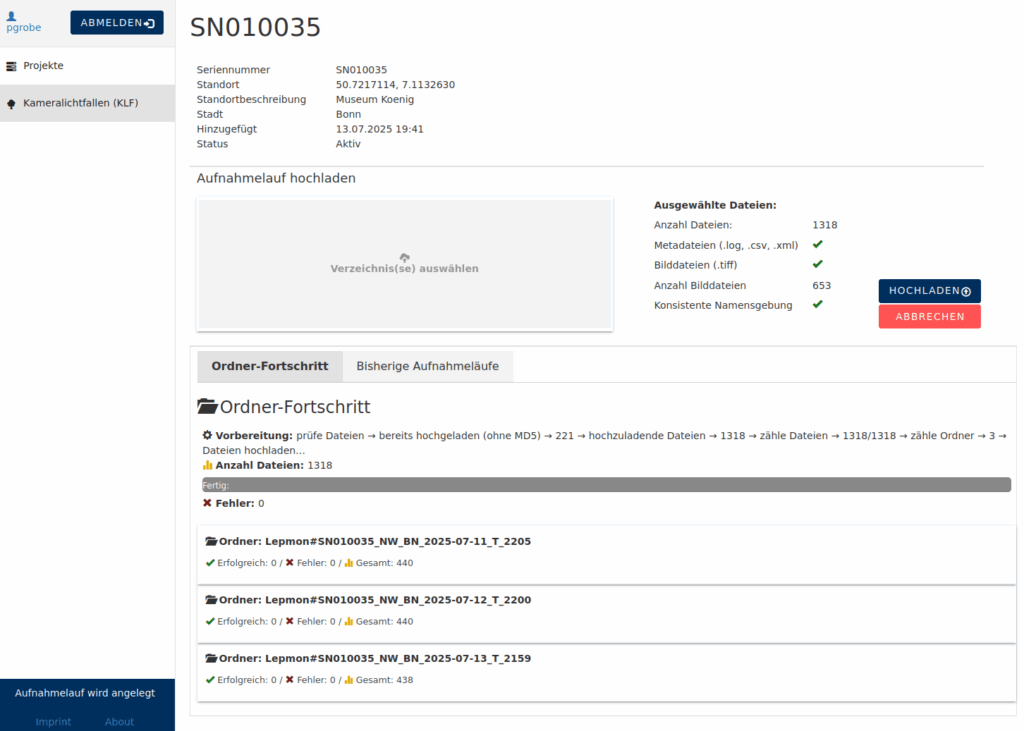Click the Ausgewählte Dateien heading
The image size is (1024, 731).
(x=715, y=205)
